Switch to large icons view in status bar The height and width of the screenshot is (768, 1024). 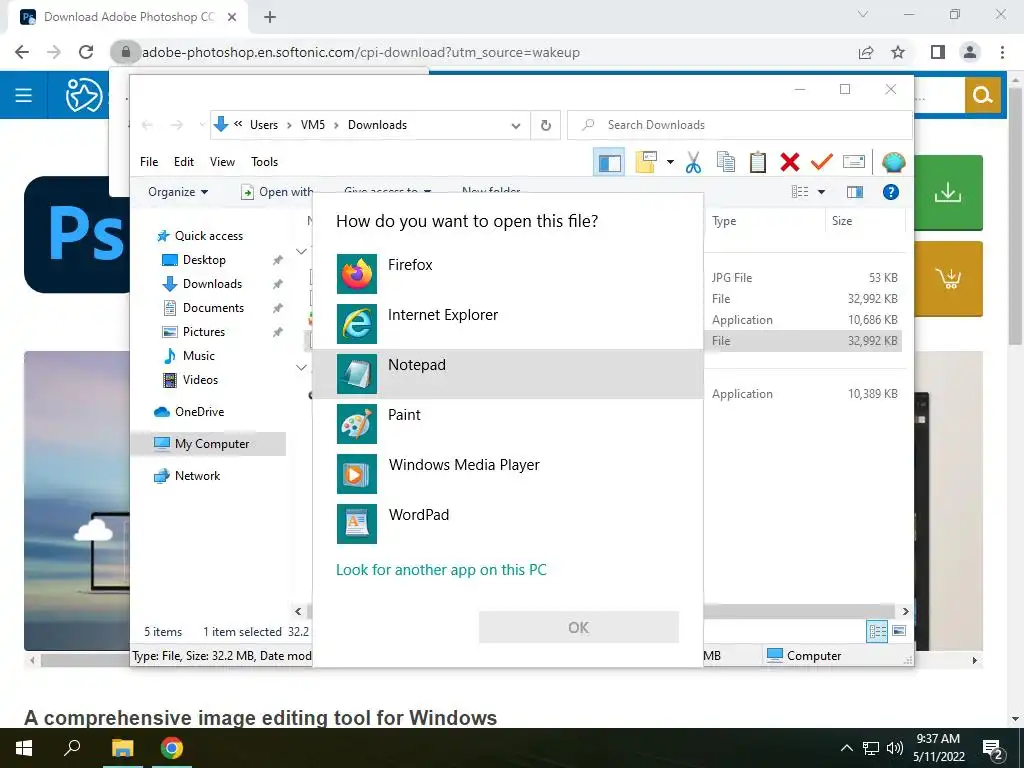pyautogui.click(x=899, y=631)
